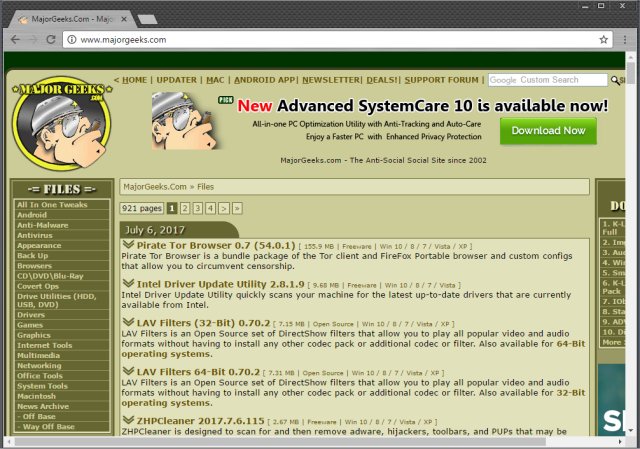Open Office Tools category
The width and height of the screenshot is (640, 449).
click(x=62, y=376)
